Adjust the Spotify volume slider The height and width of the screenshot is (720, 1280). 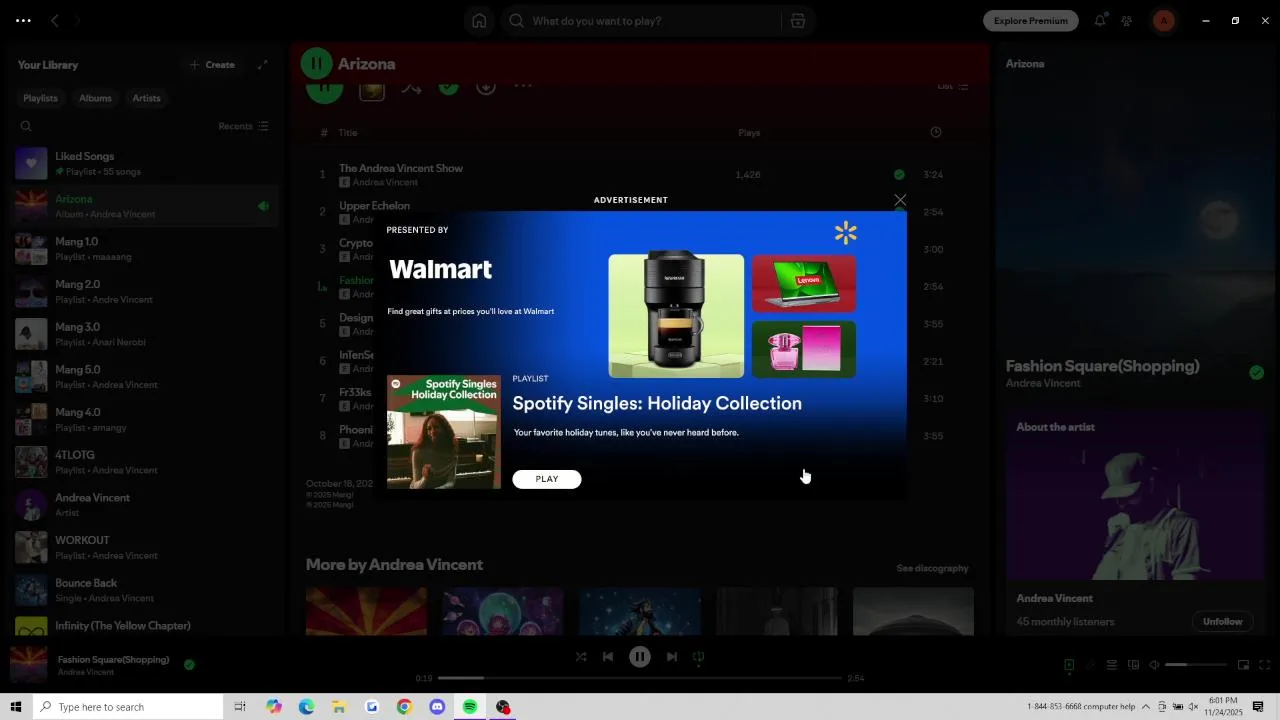[1196, 665]
